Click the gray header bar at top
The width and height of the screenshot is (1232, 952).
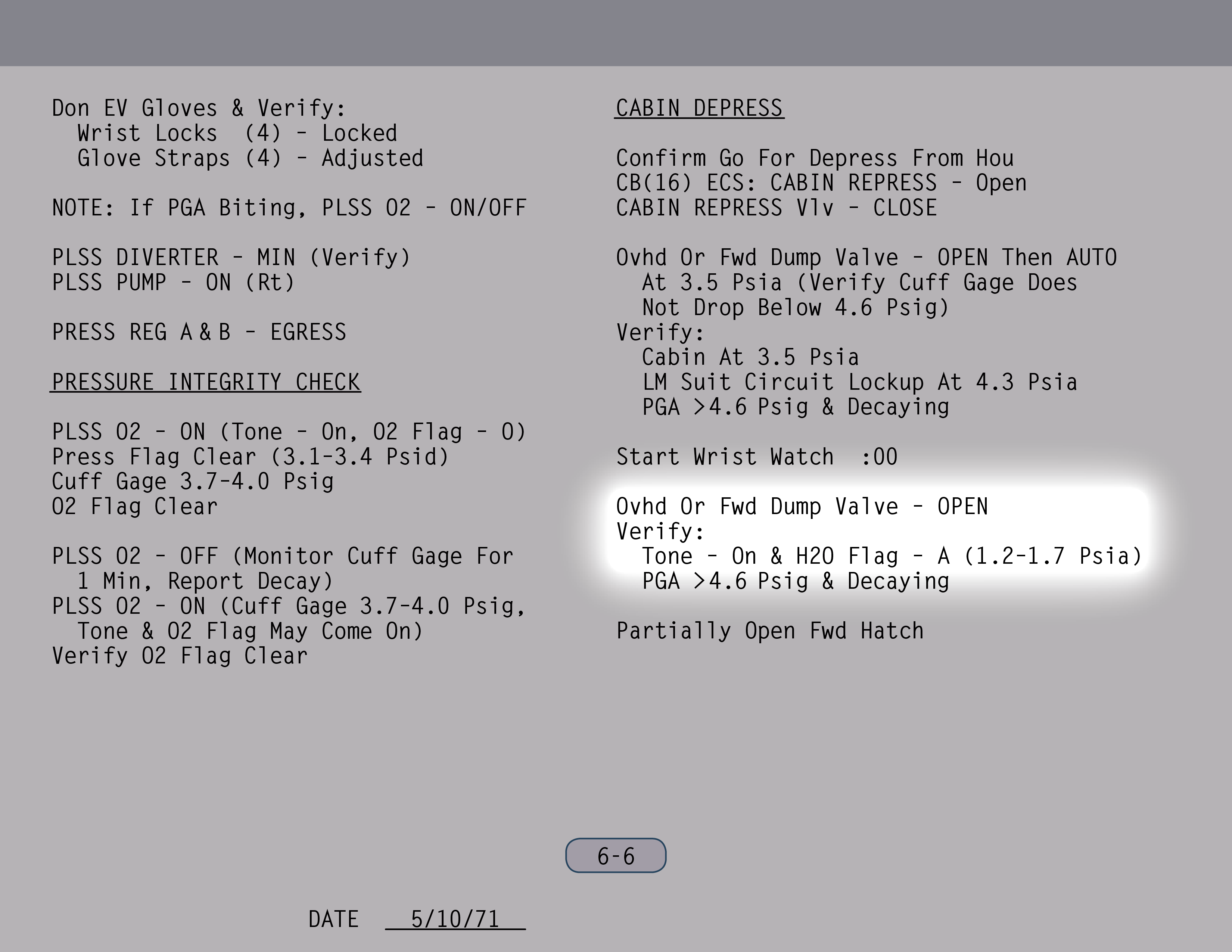(616, 33)
